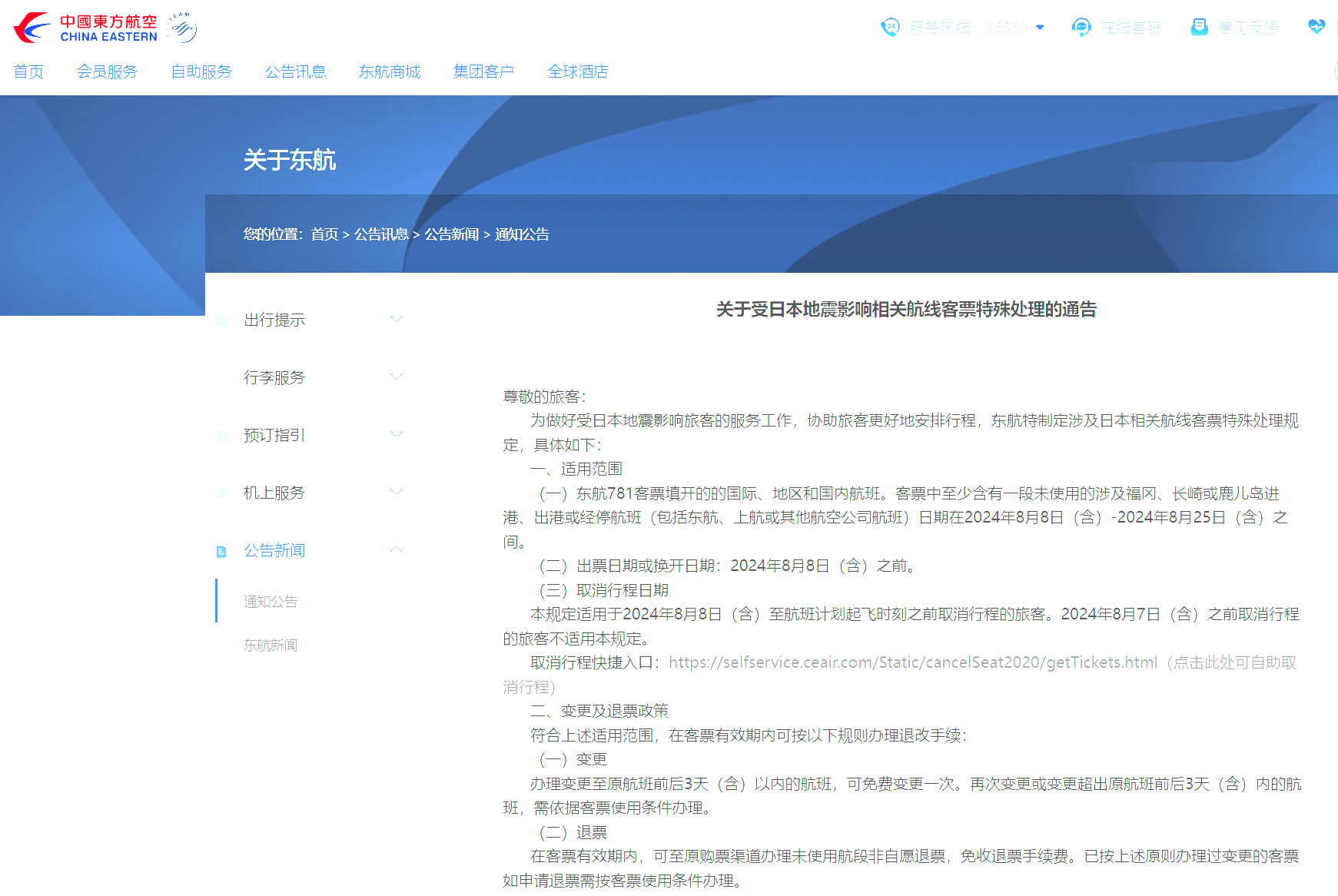This screenshot has width=1338, height=896.
Task: Click the 24-hour service hotline phone icon
Action: tap(890, 28)
